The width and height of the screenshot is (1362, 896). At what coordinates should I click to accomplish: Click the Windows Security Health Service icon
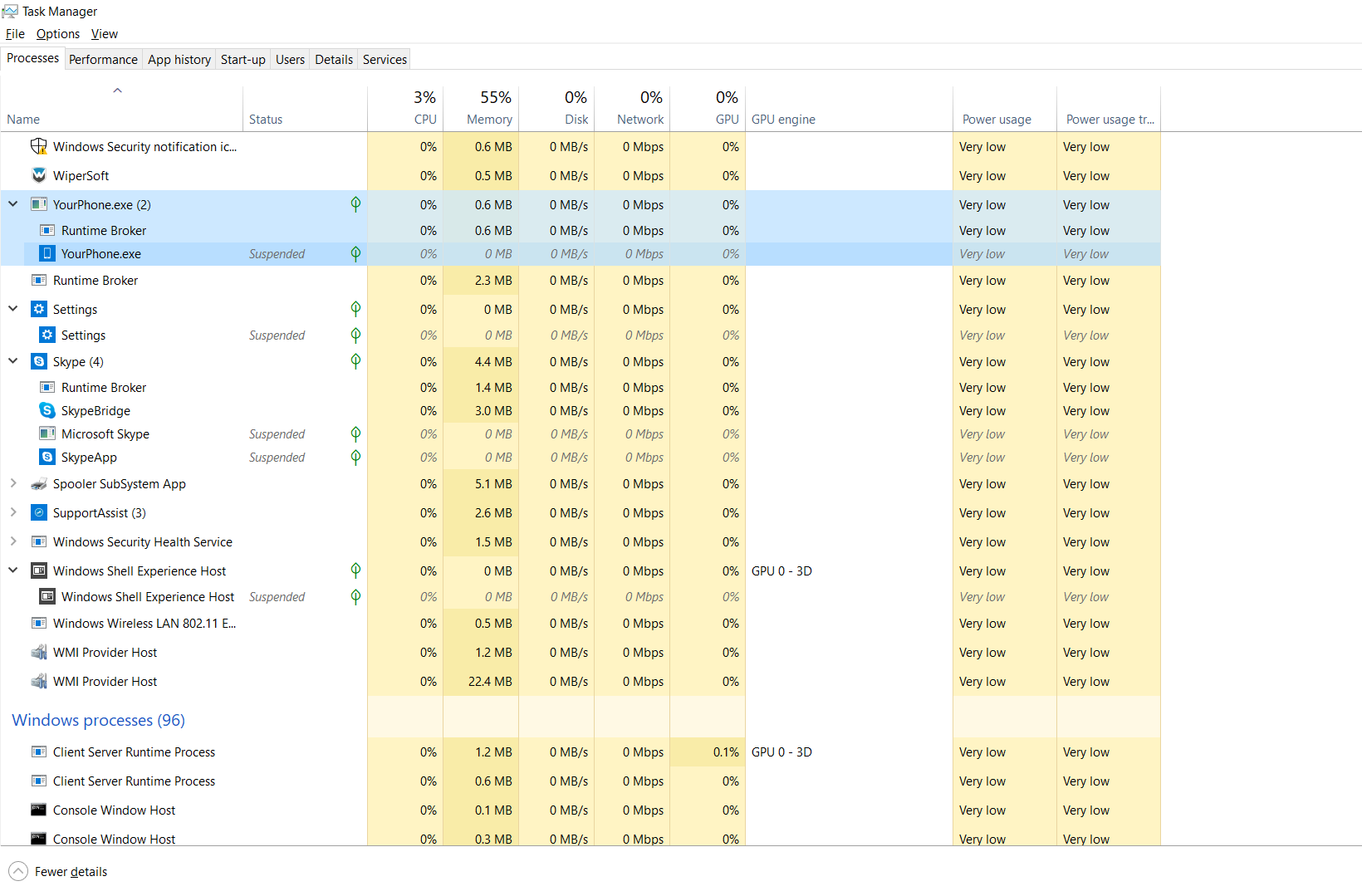pos(38,541)
